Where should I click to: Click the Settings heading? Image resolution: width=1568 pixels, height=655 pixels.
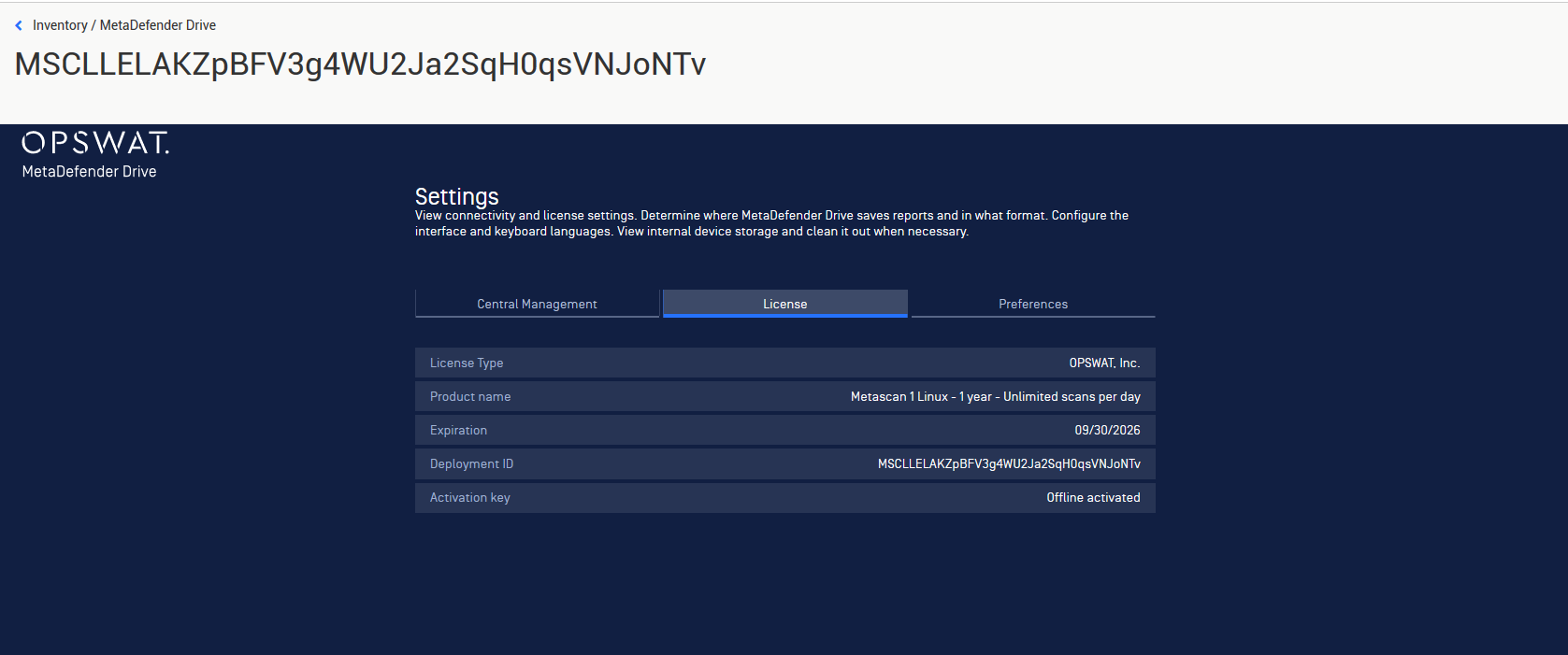456,196
